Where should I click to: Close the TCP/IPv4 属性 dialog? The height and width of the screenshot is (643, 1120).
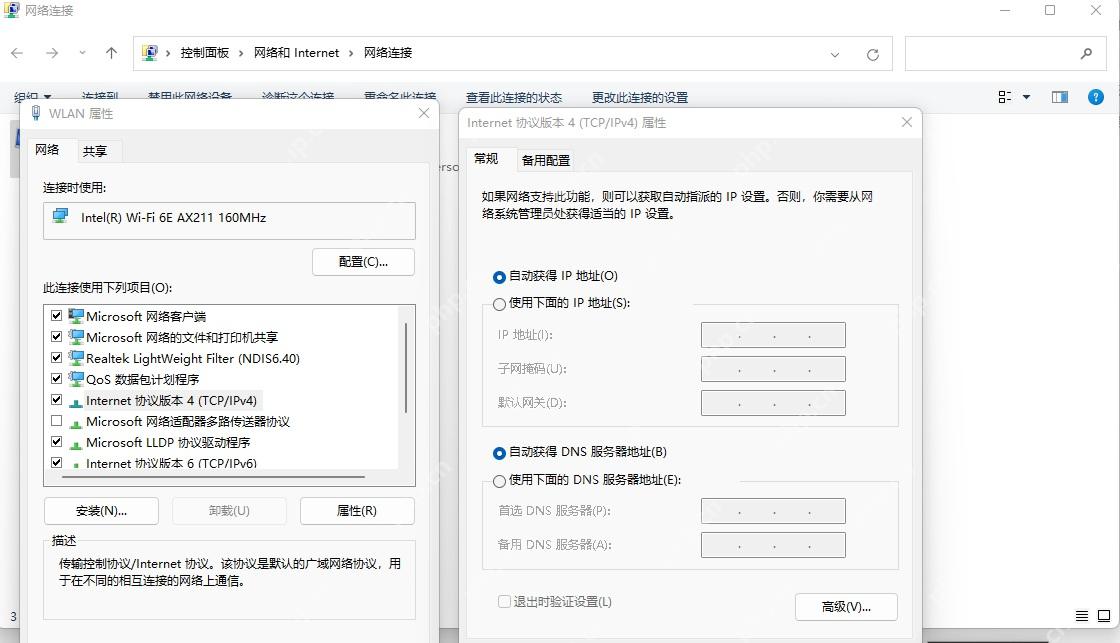pos(906,122)
